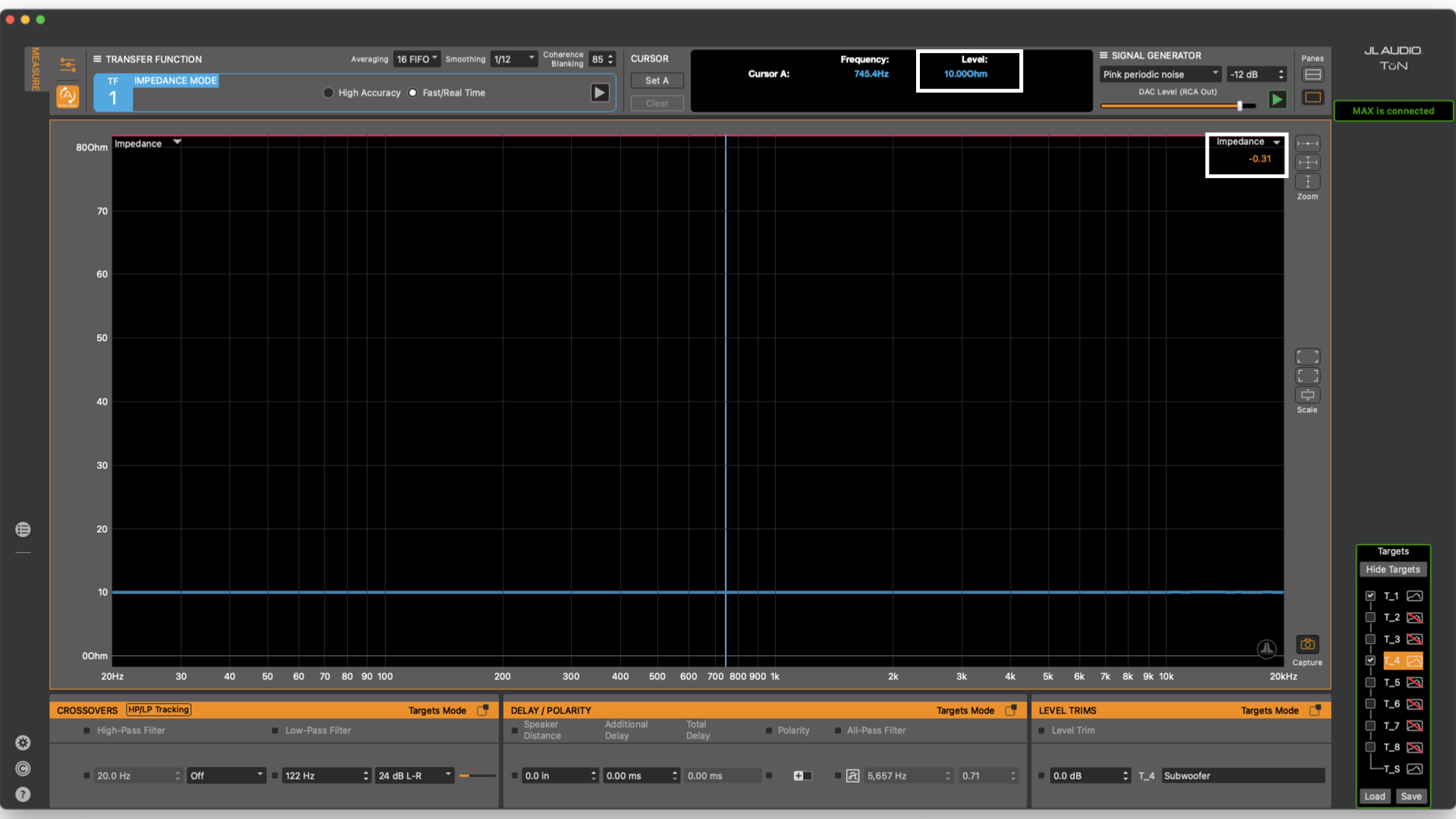Toggle the polarity invert switch
This screenshot has width=1456, height=819.
pos(802,776)
